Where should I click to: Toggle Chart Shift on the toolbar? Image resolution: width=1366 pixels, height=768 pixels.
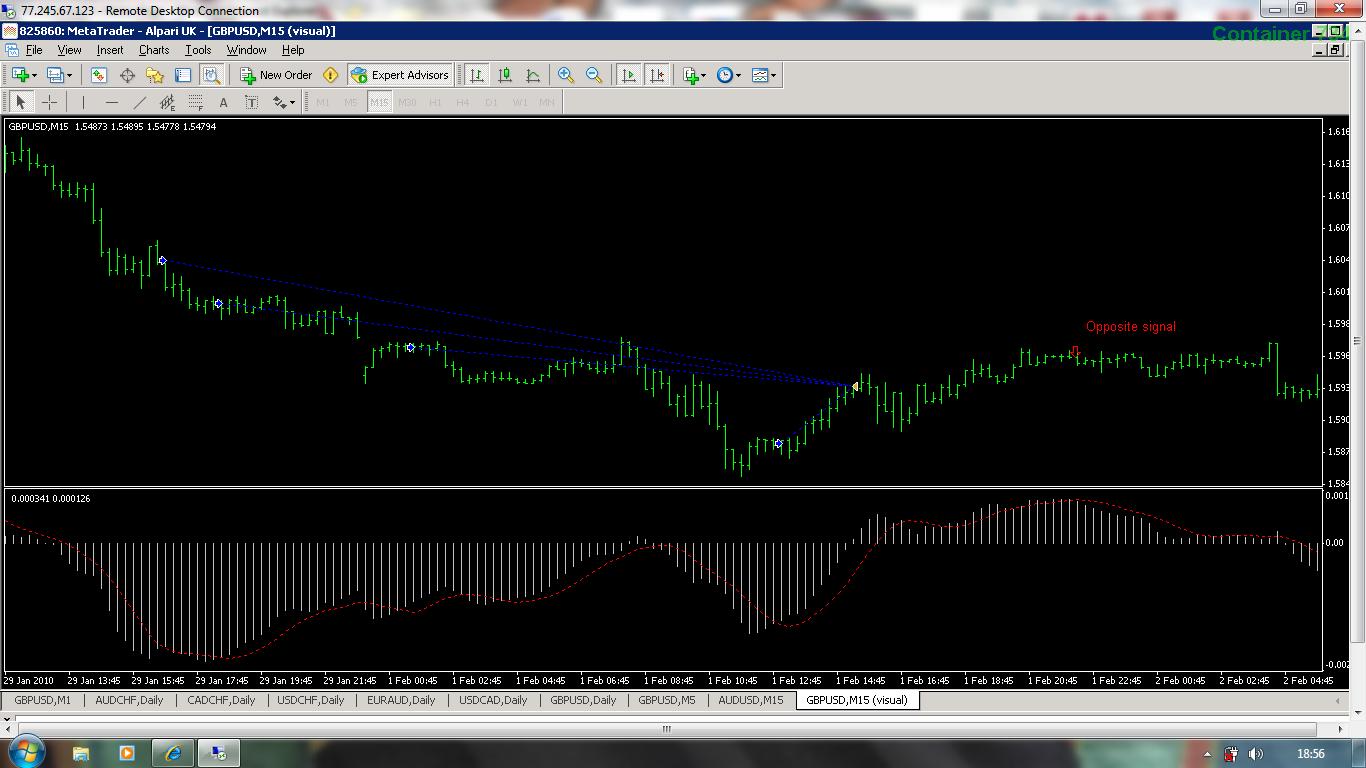click(x=657, y=75)
